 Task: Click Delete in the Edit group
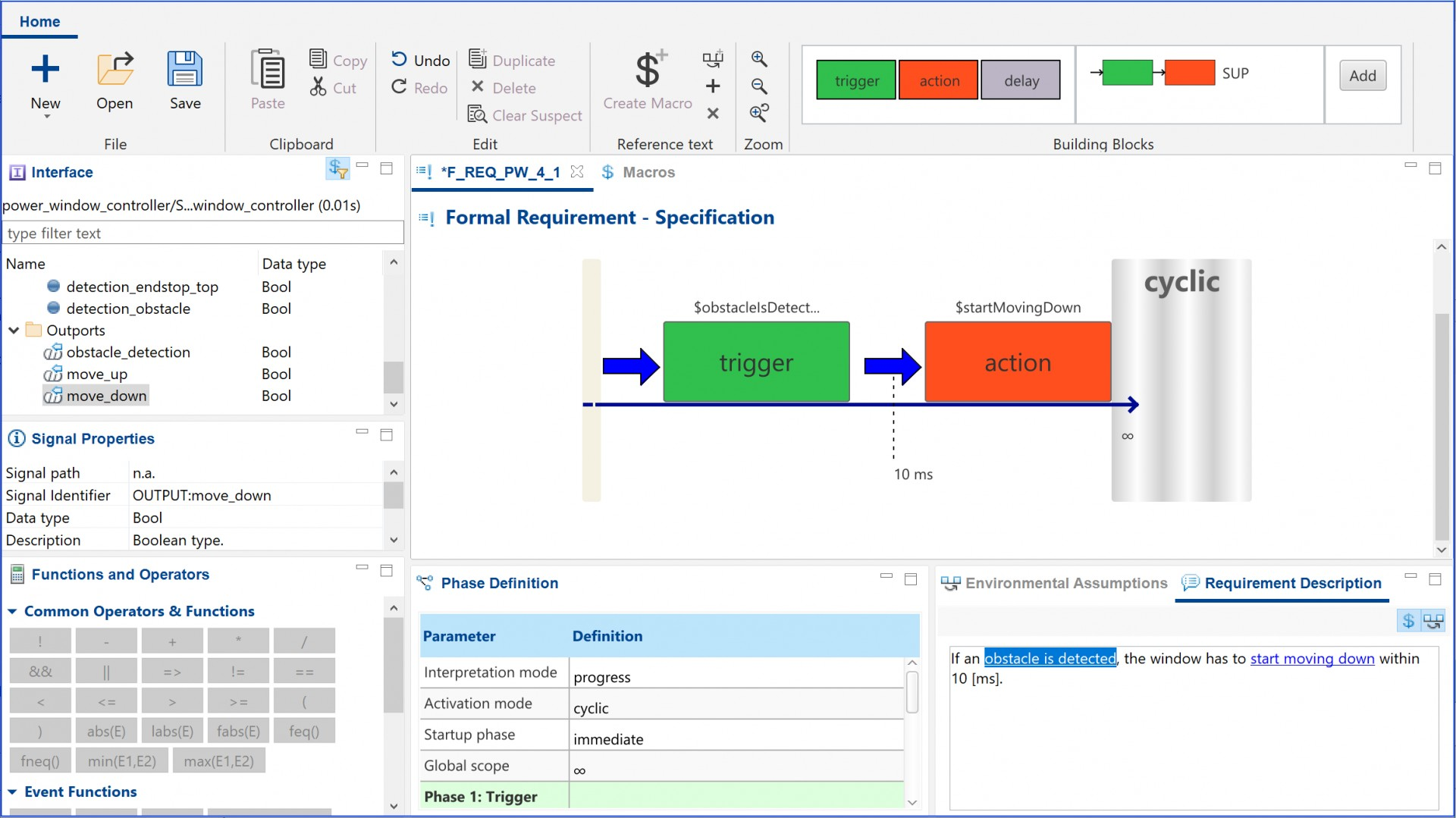[x=503, y=87]
